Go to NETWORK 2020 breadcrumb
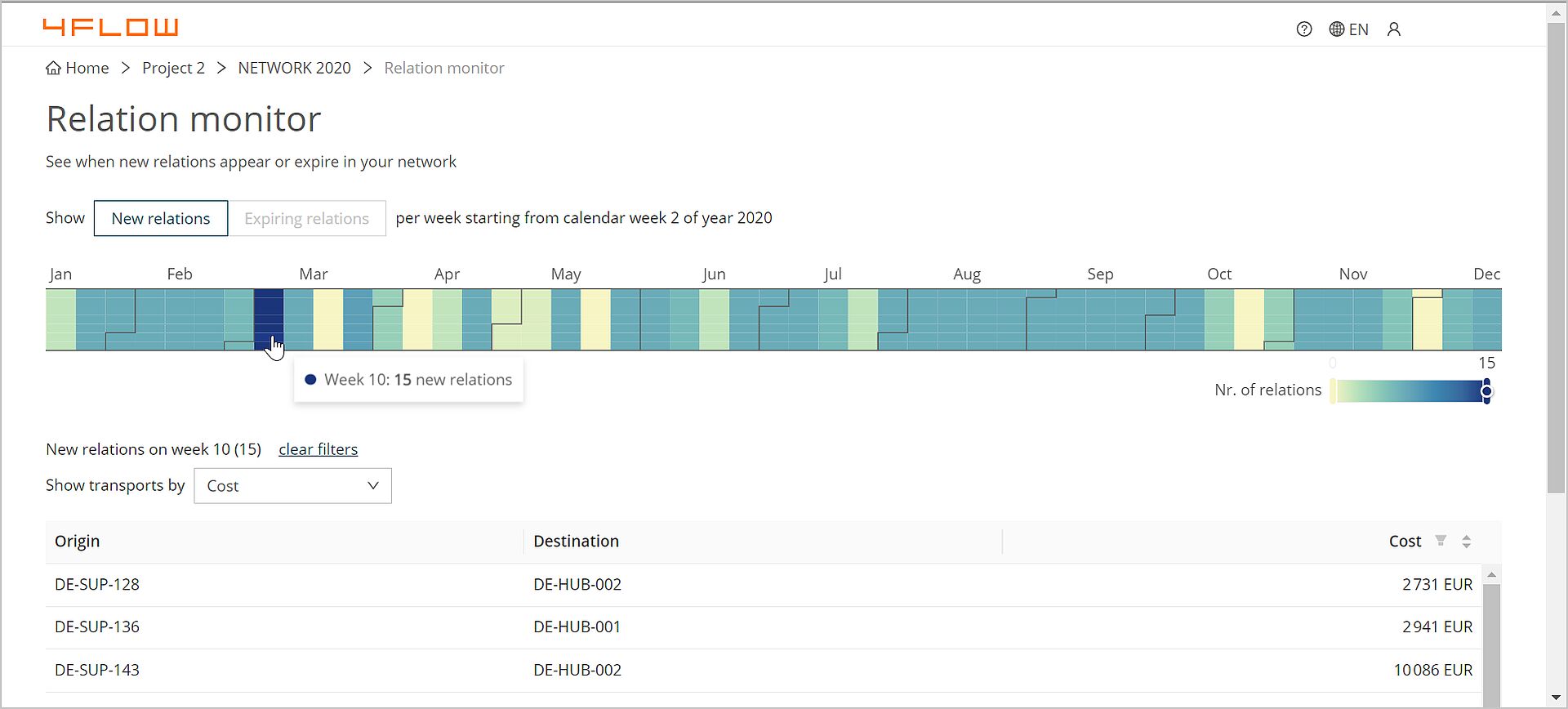Screen dimensions: 1568x709 294,68
